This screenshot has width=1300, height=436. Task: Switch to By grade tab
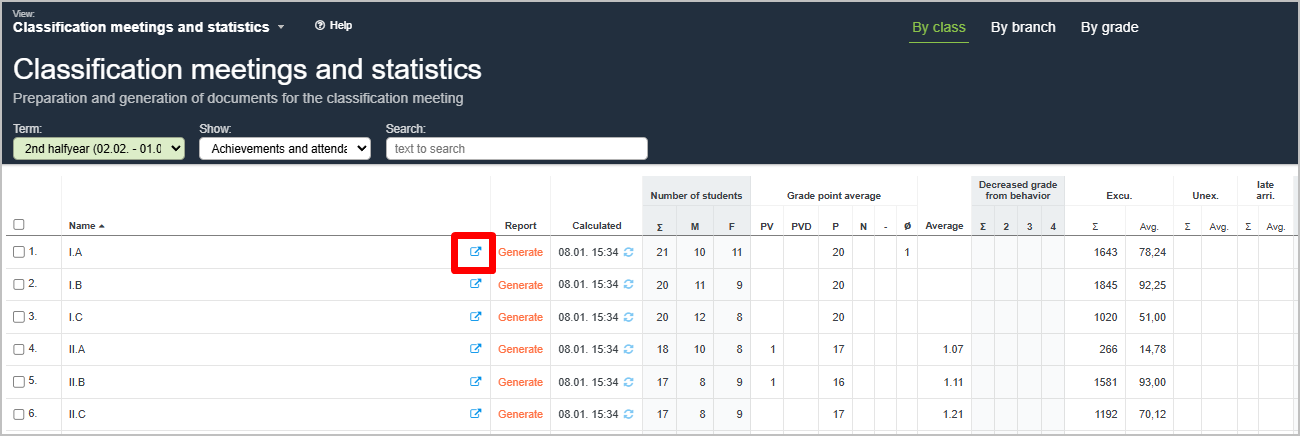[x=1109, y=27]
